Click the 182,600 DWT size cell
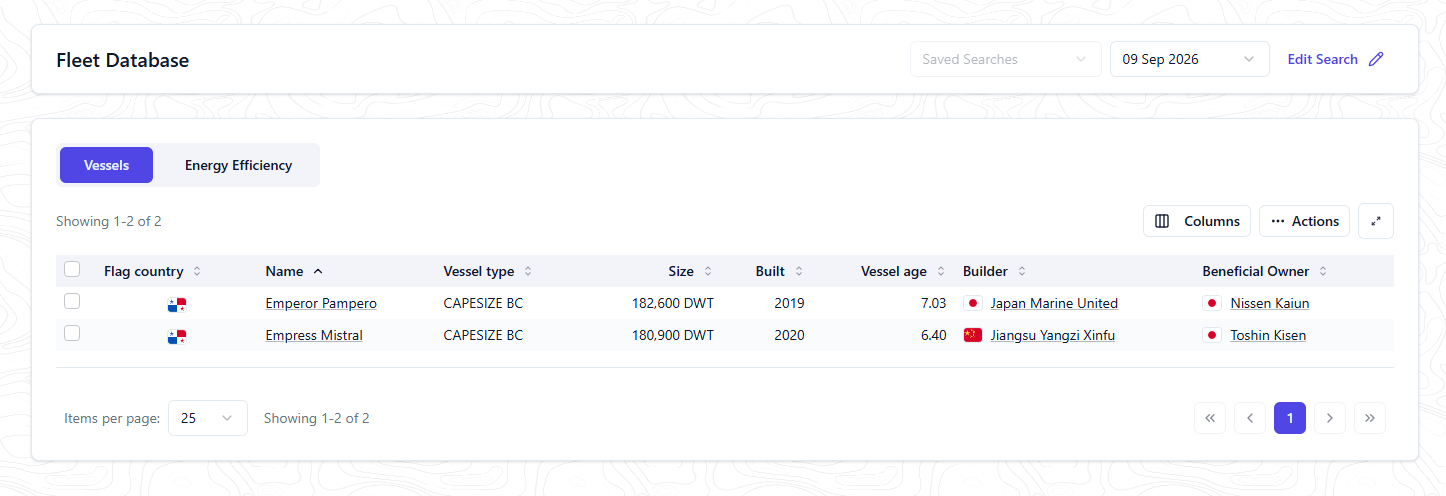The image size is (1446, 496). point(673,303)
